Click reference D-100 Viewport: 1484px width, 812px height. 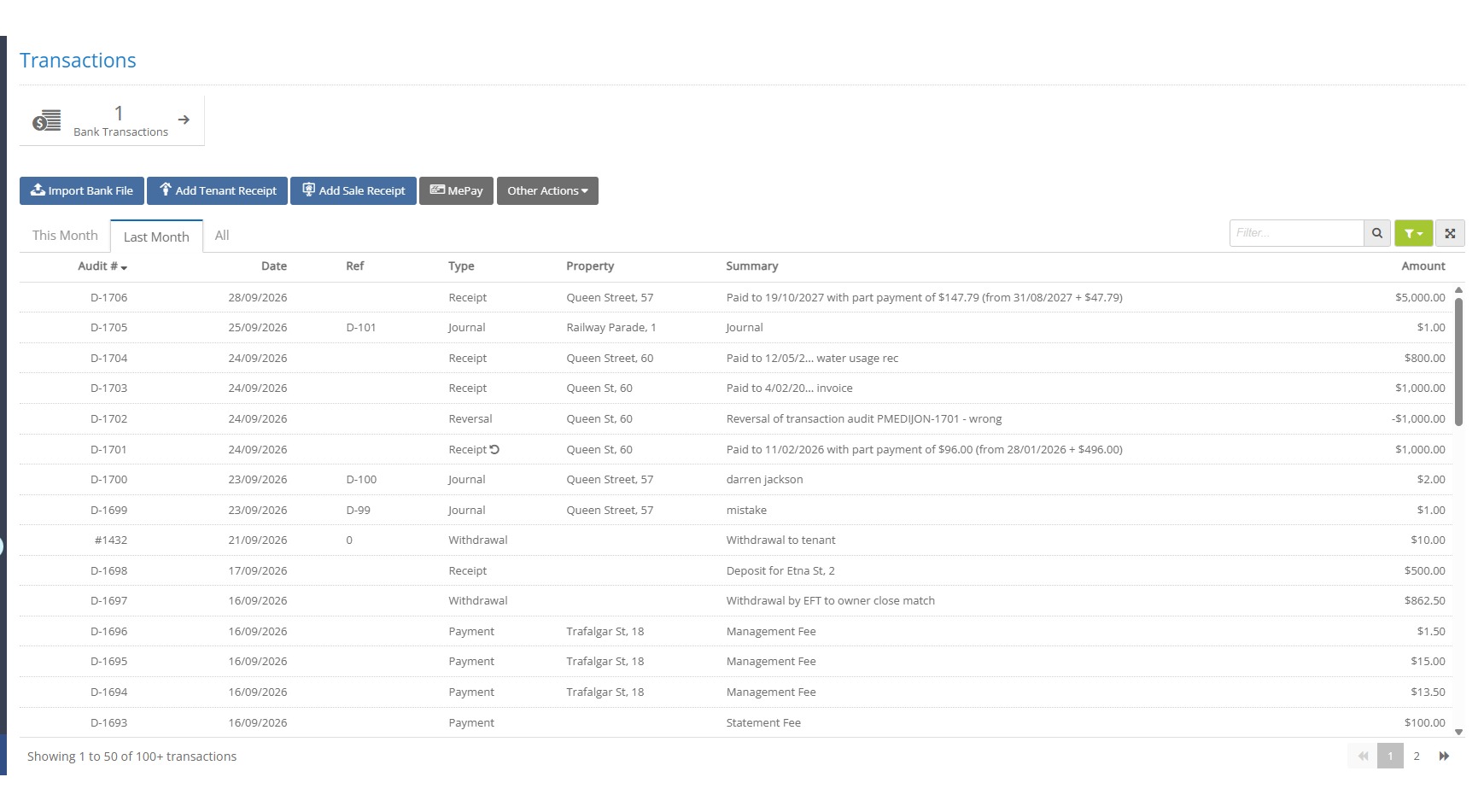361,480
